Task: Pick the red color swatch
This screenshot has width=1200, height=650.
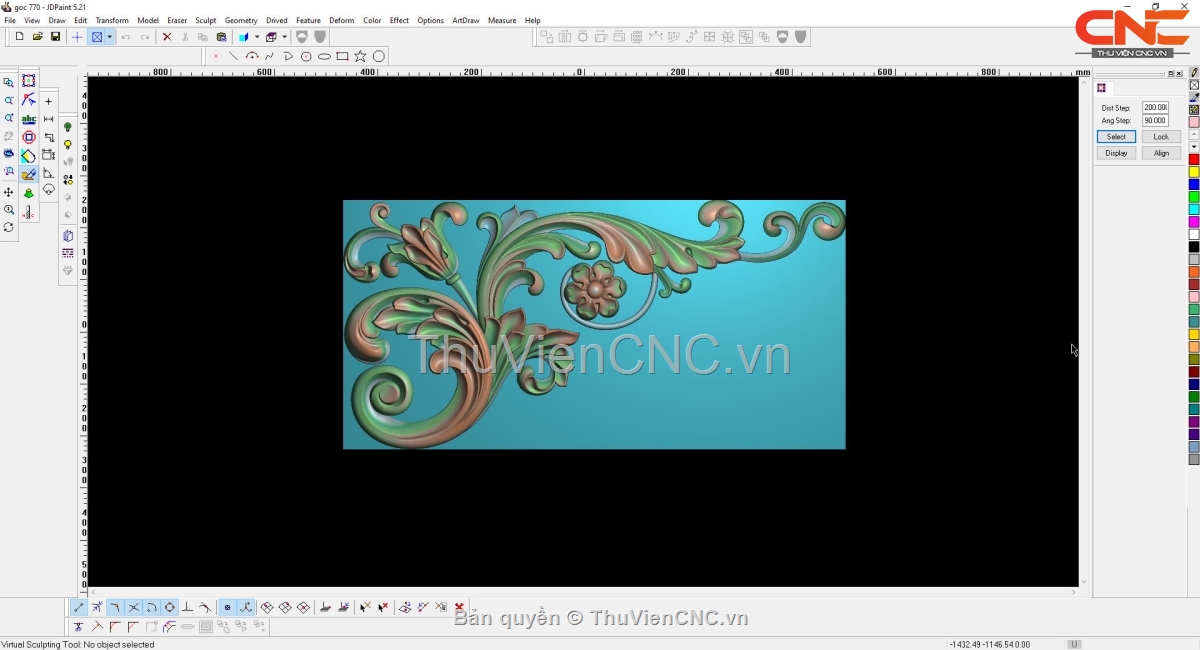Action: pos(1194,160)
